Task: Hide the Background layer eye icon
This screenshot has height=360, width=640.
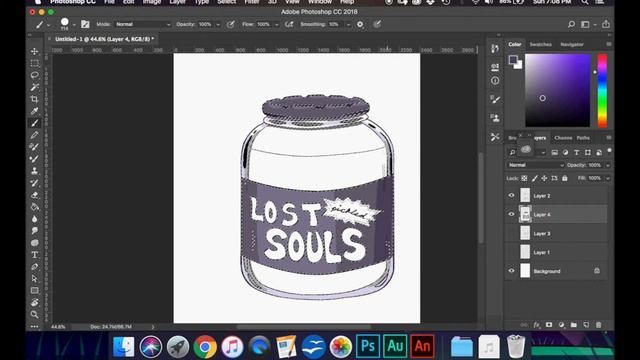Action: click(x=511, y=271)
